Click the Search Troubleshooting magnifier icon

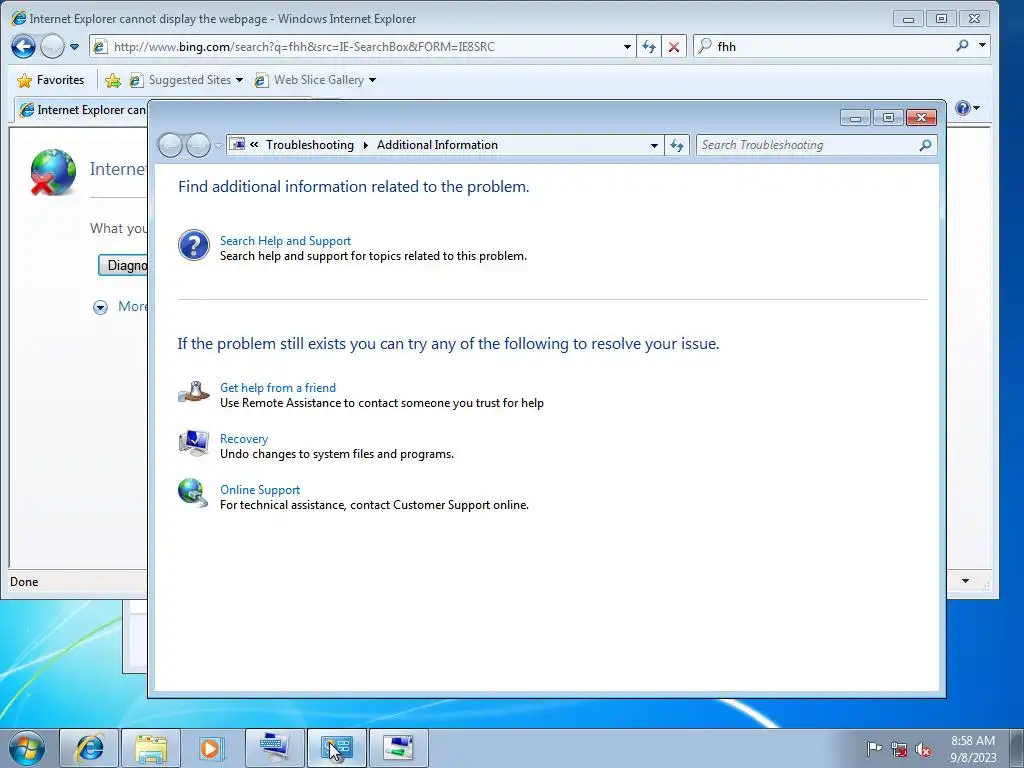coord(925,145)
